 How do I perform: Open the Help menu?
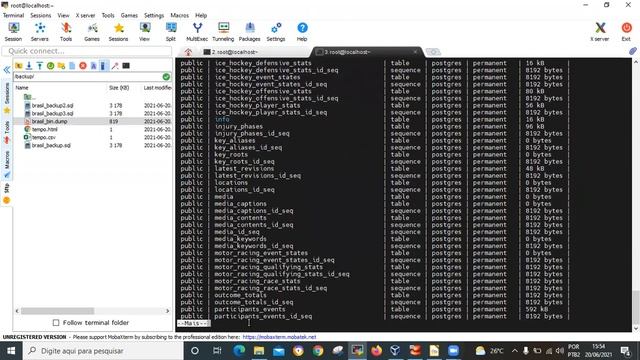point(201,15)
